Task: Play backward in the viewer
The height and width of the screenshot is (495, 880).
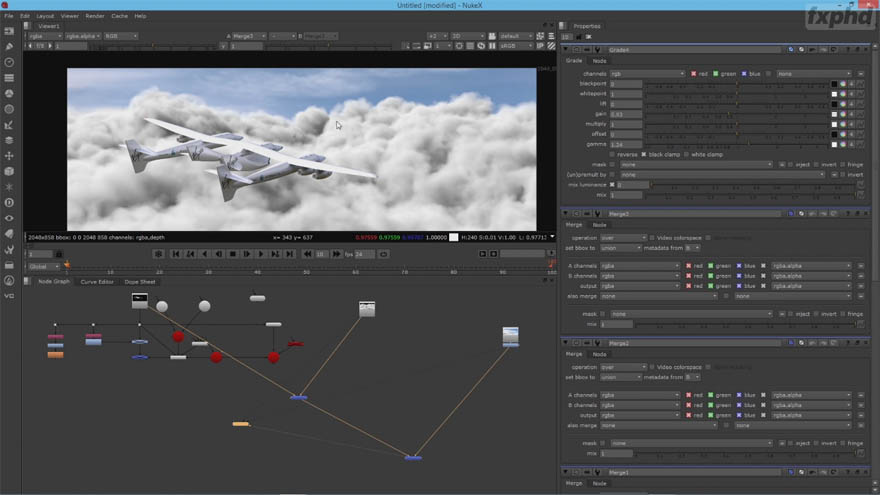Action: pyautogui.click(x=205, y=254)
